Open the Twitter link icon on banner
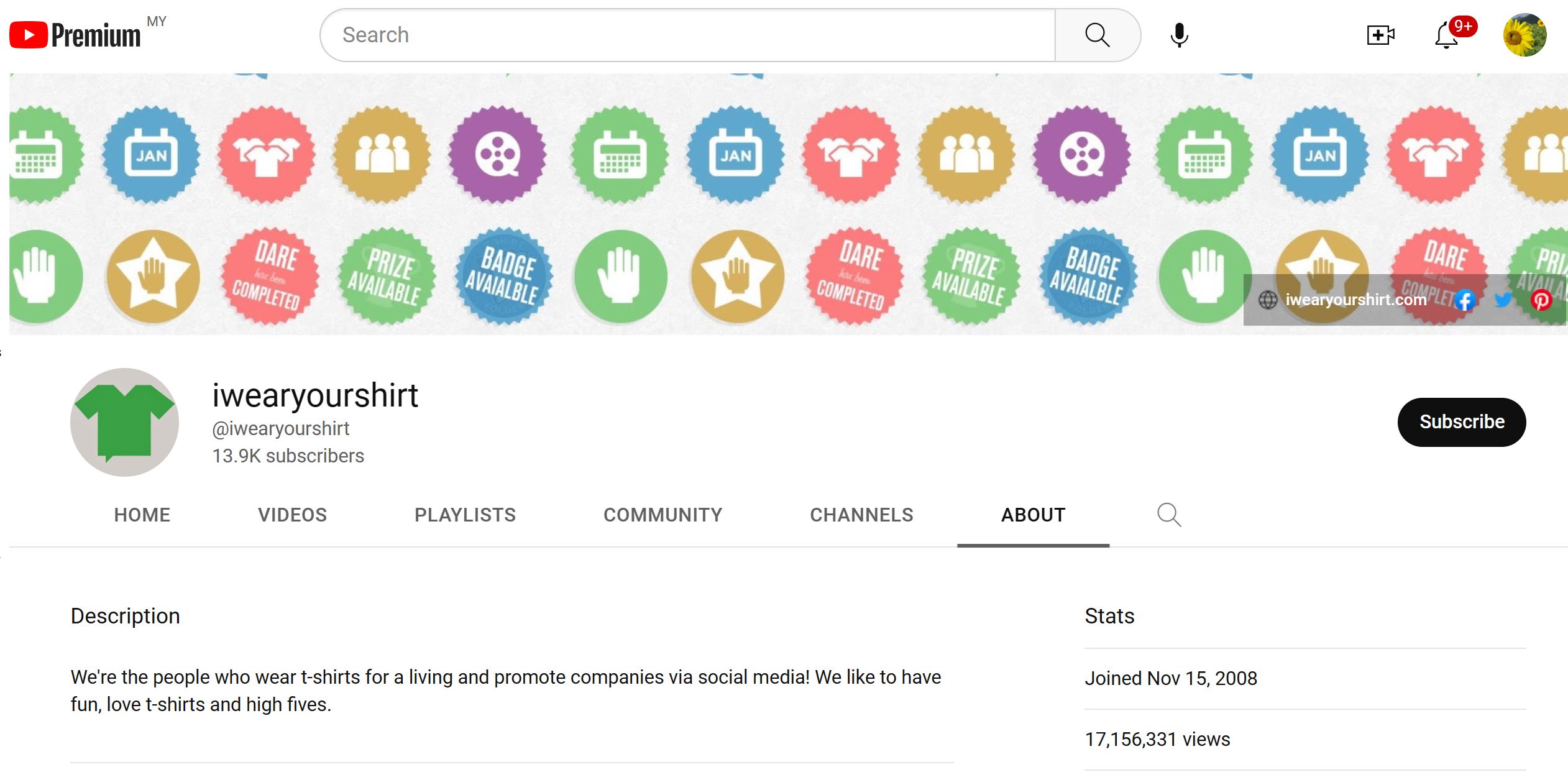The width and height of the screenshot is (1568, 772). tap(1503, 300)
